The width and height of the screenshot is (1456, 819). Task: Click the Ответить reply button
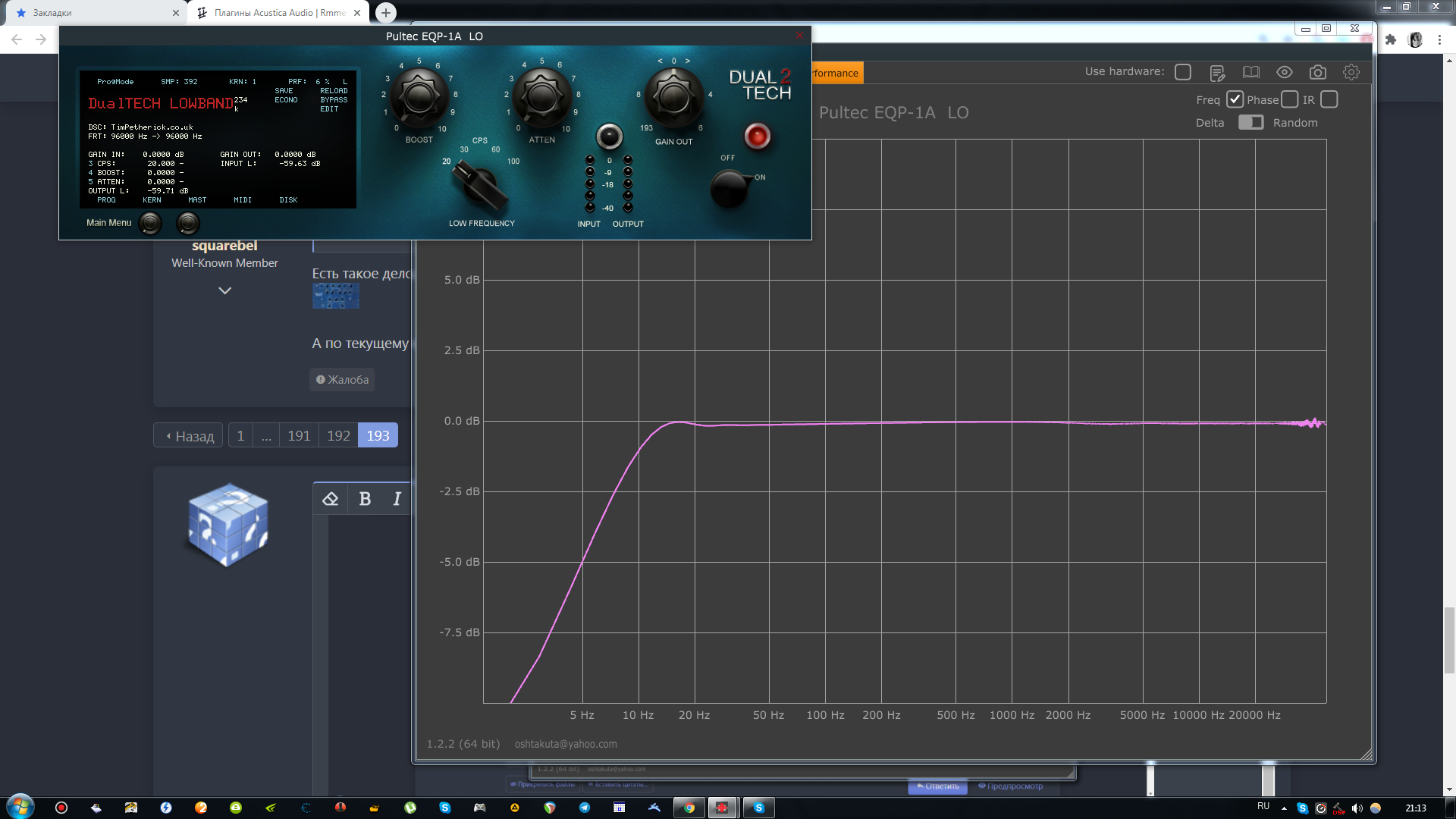pos(937,786)
